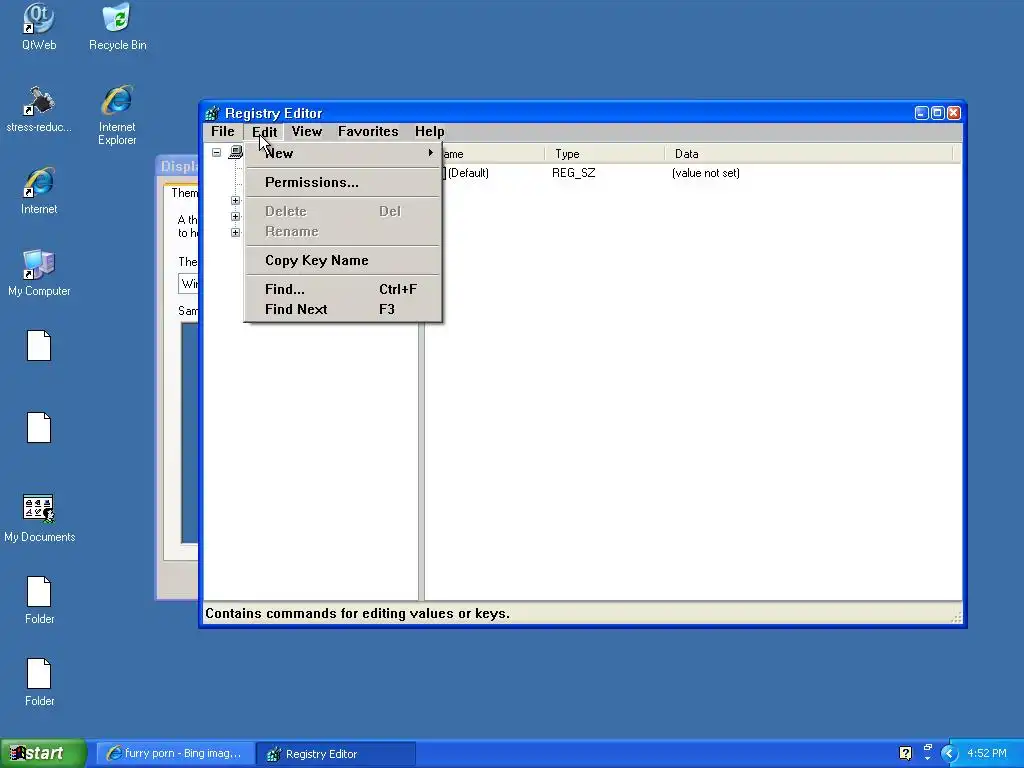The image size is (1024, 768).
Task: Choose Find Next from the Edit menu
Action: [343, 310]
